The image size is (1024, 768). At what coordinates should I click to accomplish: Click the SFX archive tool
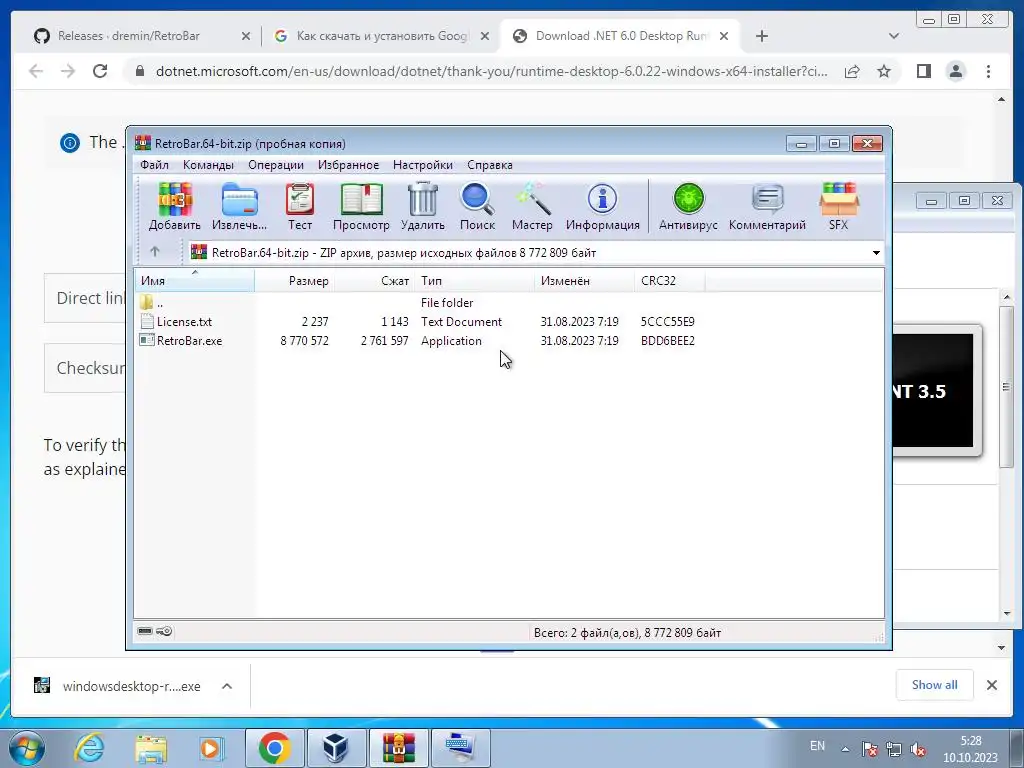[839, 207]
